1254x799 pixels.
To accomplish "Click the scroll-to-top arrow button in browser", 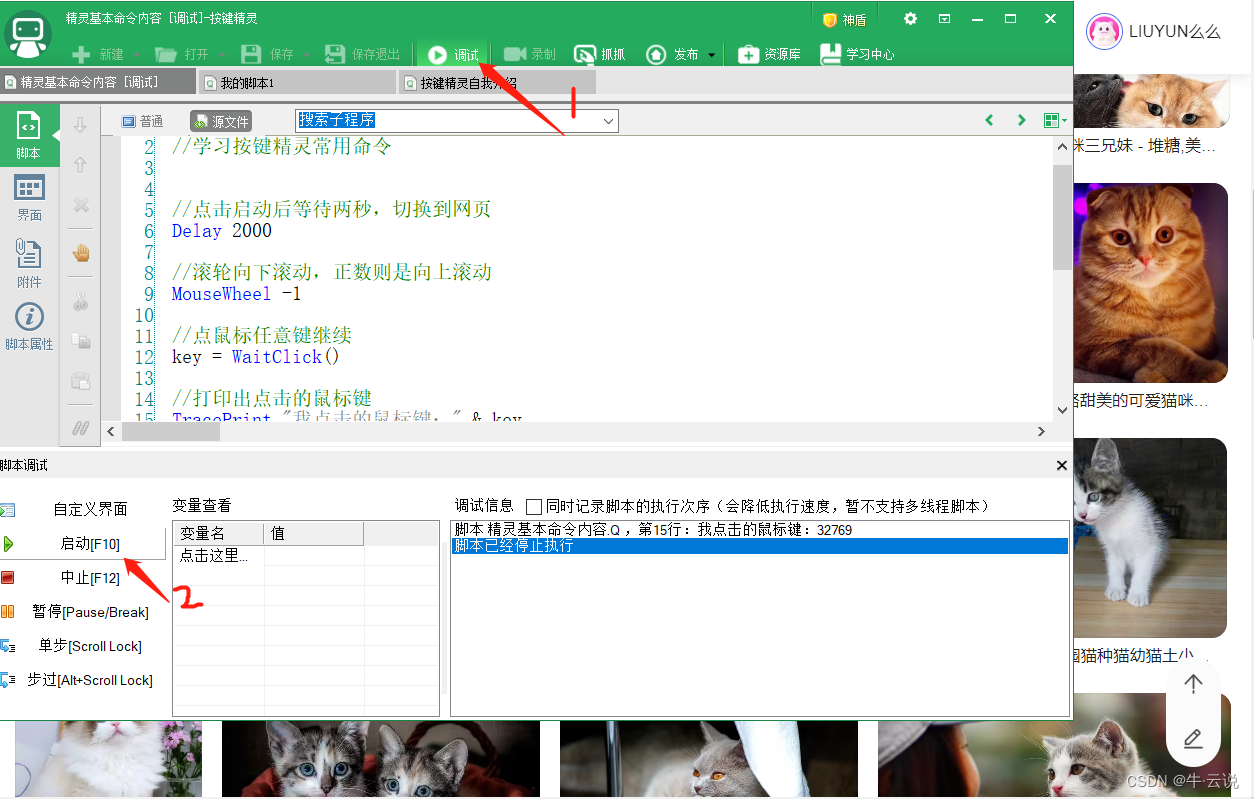I will click(x=1193, y=684).
